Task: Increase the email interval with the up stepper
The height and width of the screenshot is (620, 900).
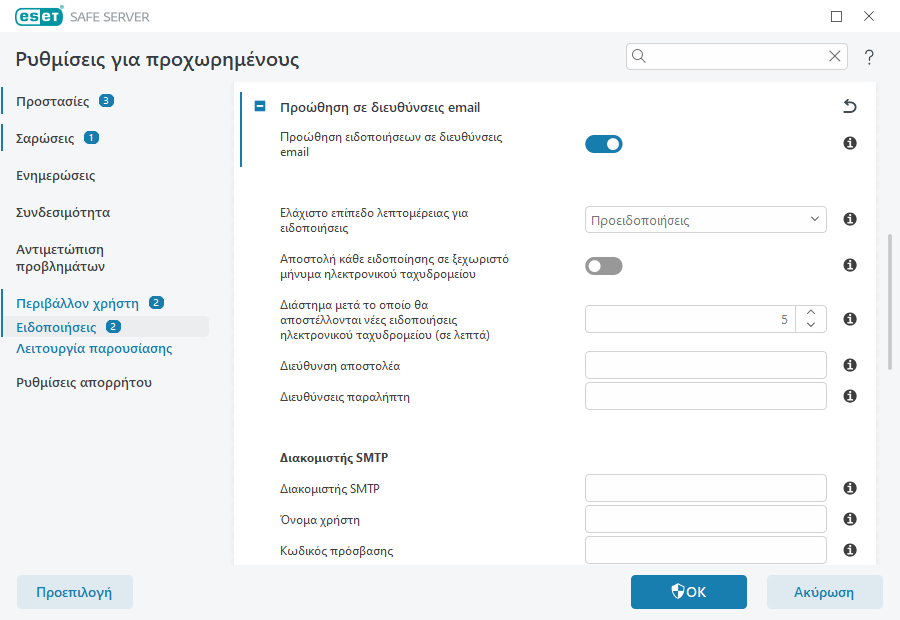Action: (813, 314)
